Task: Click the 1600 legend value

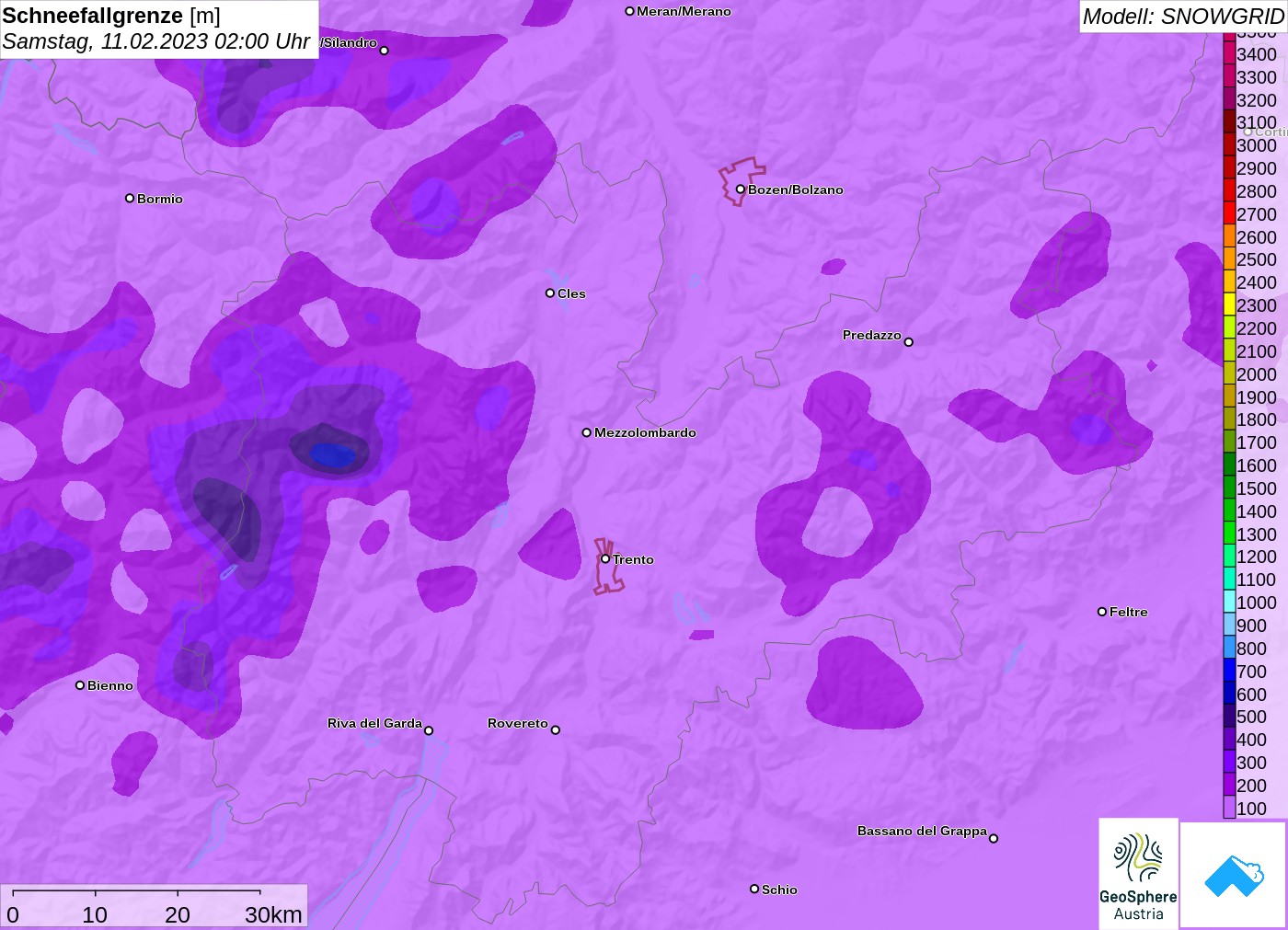Action: [1256, 465]
